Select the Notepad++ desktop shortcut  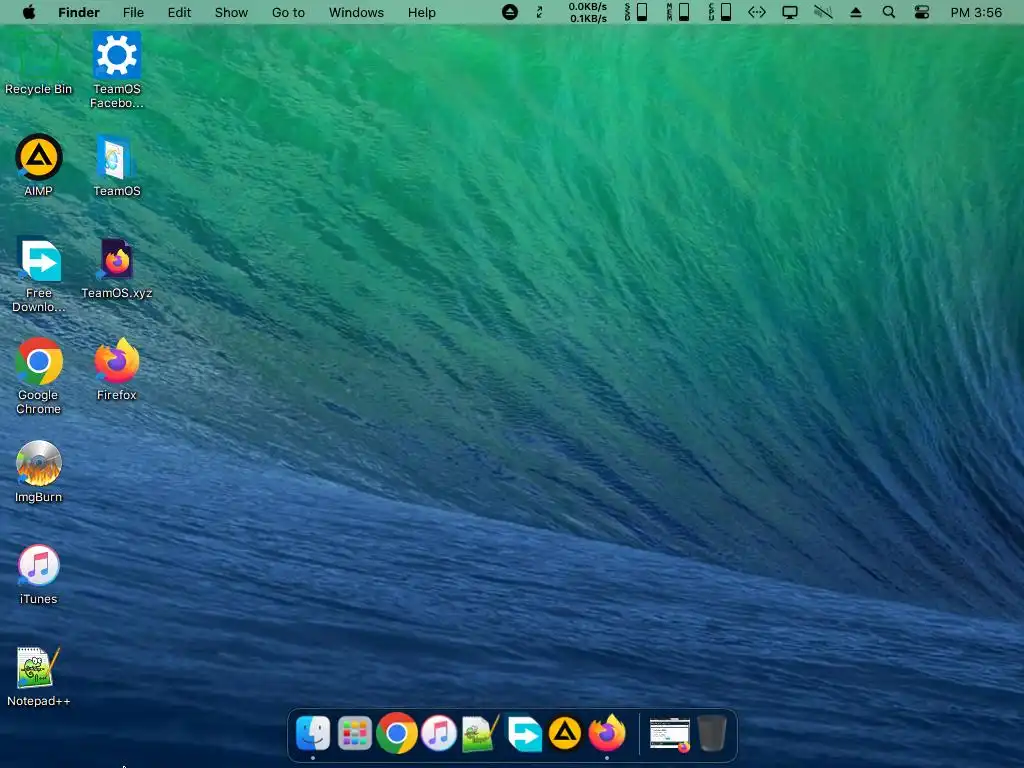(x=39, y=676)
